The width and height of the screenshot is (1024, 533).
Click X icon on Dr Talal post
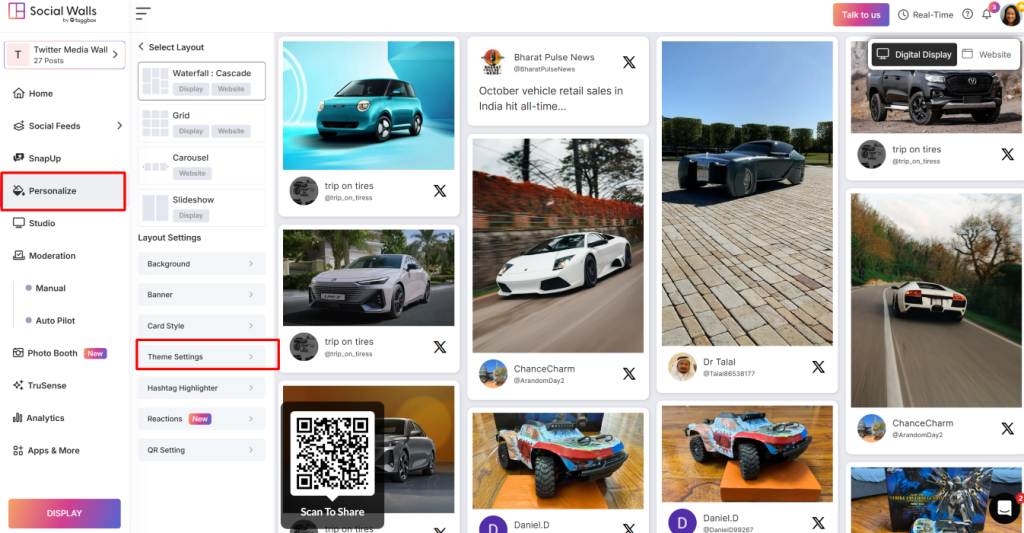(x=818, y=367)
